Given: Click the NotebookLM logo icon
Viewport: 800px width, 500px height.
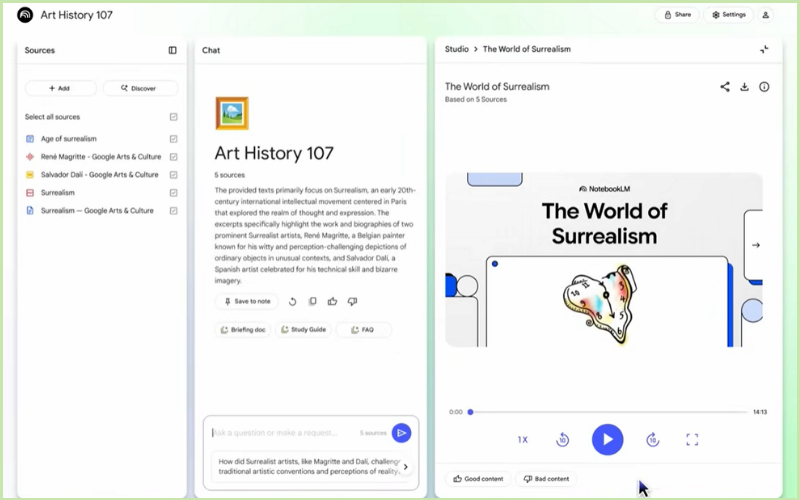Looking at the screenshot, I should [25, 15].
